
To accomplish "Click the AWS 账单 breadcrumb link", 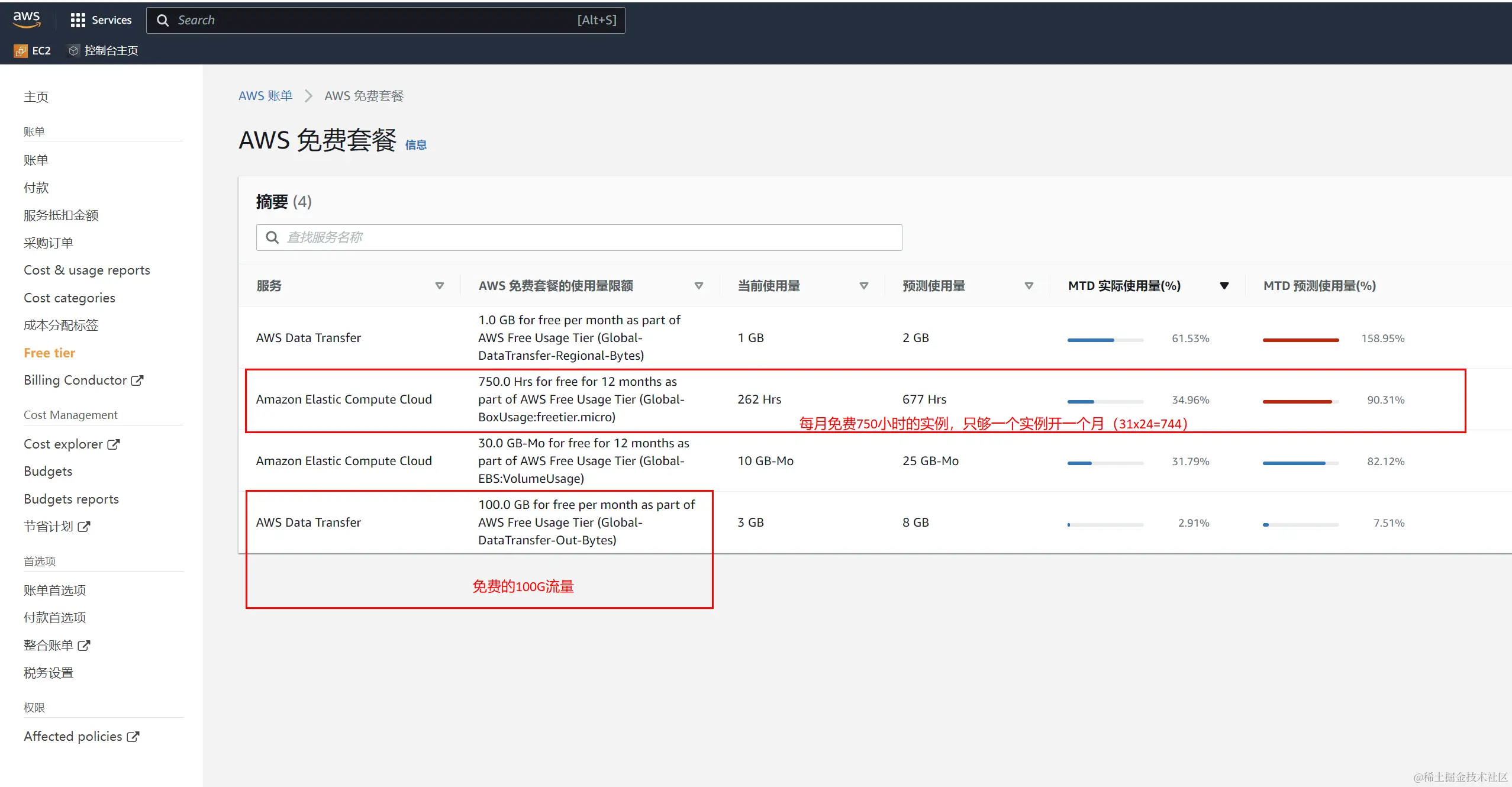I will pyautogui.click(x=265, y=96).
